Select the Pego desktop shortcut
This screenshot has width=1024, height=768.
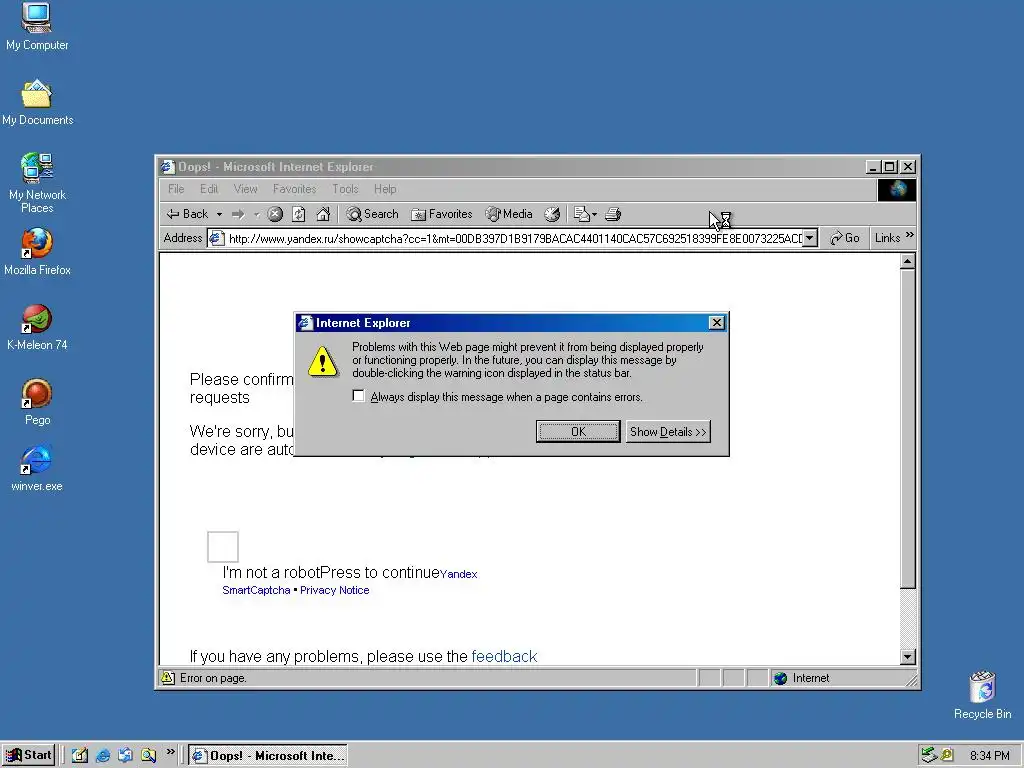pyautogui.click(x=37, y=402)
